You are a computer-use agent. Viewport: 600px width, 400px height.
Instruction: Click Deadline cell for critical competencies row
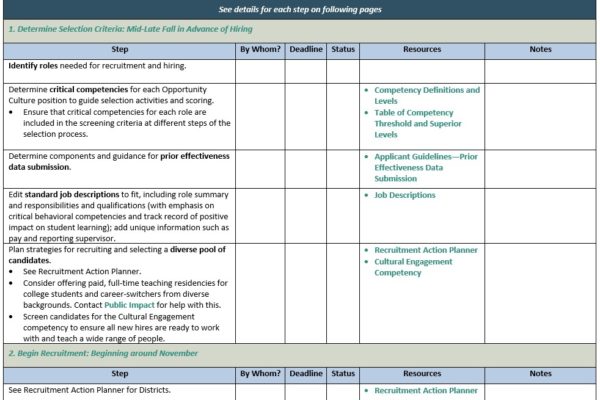(306, 116)
